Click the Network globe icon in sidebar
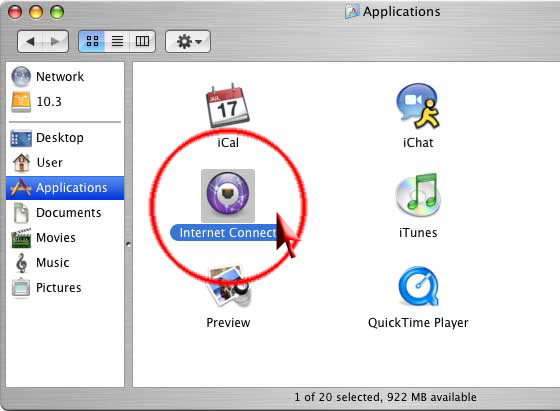The image size is (560, 411). tap(21, 76)
